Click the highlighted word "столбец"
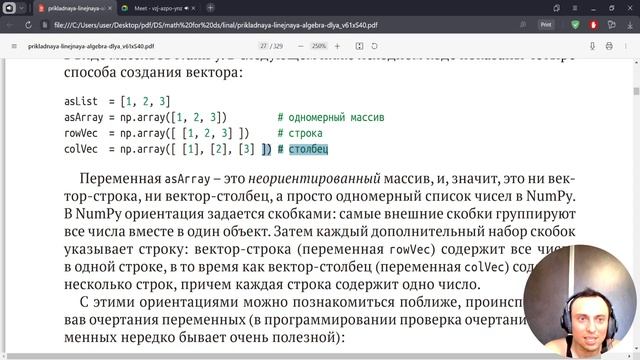 click(x=308, y=149)
